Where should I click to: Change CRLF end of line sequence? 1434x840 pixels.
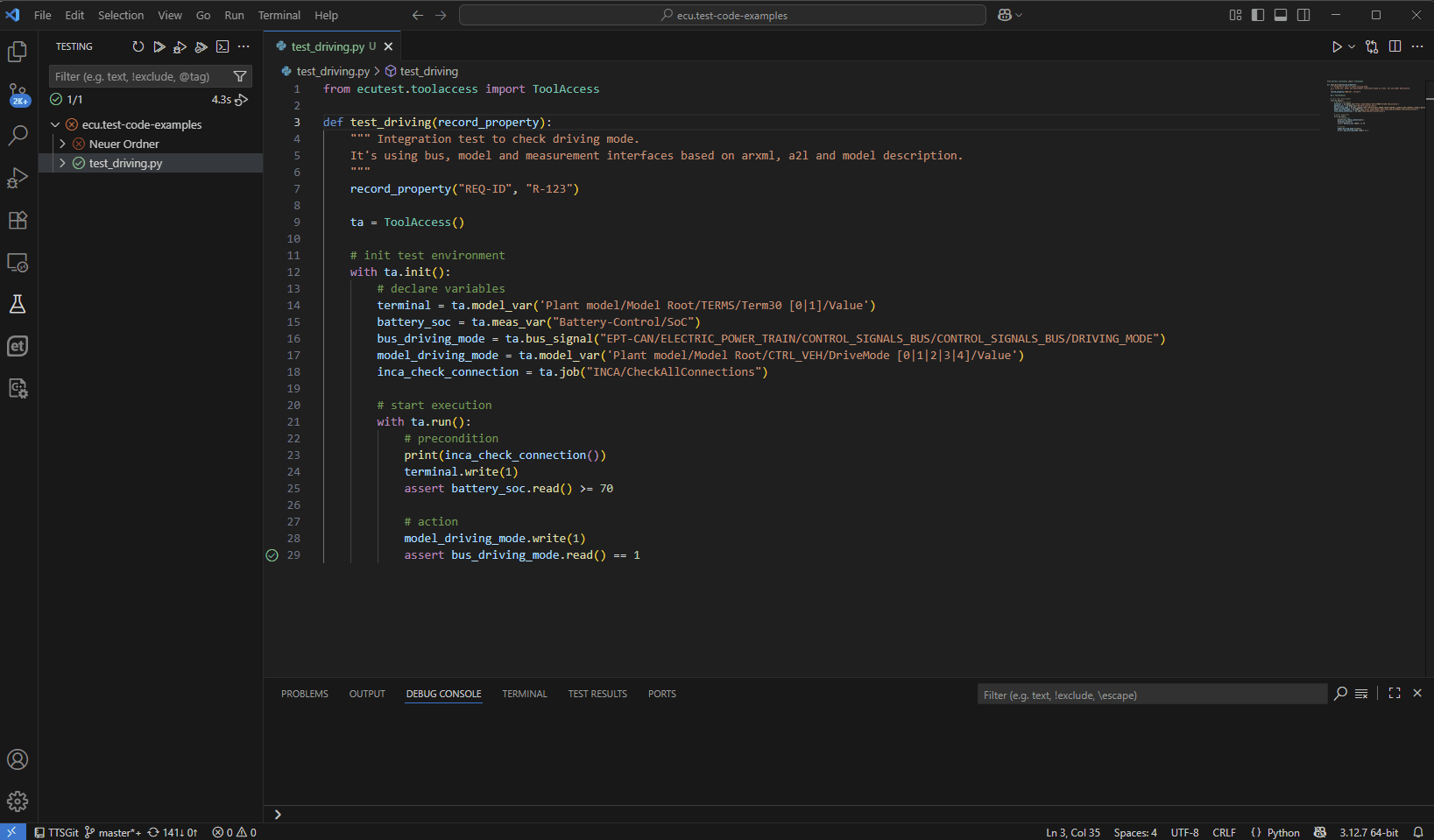click(1224, 832)
